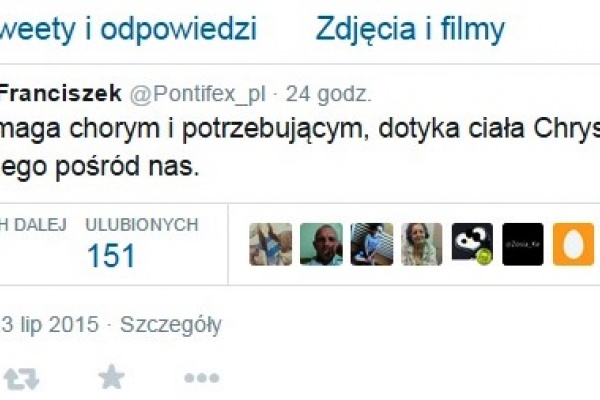
Task: Click the tweet text about chorym i potrzebującym
Action: (300, 147)
